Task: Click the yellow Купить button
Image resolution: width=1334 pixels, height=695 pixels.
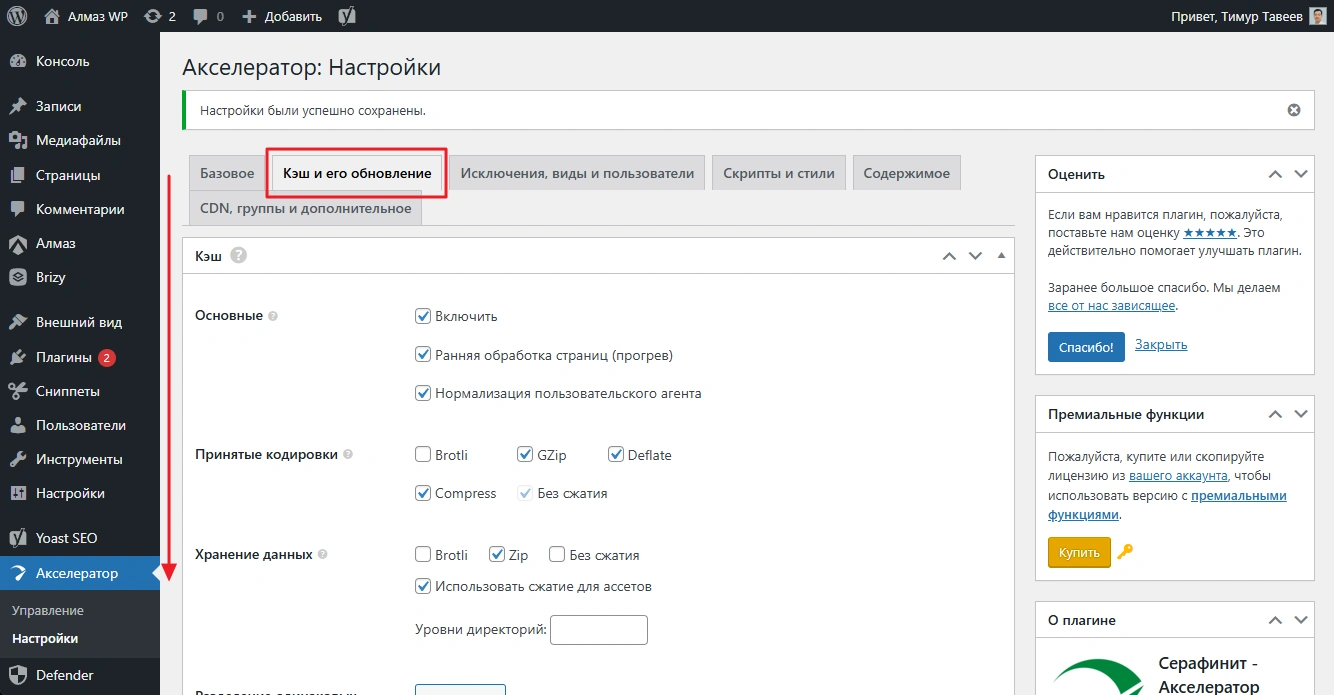Action: pyautogui.click(x=1078, y=552)
